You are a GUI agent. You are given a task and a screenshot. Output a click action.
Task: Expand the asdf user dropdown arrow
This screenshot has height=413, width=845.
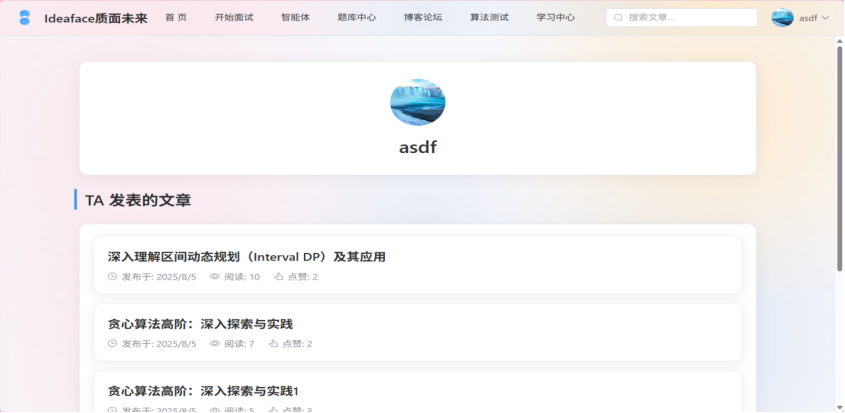(825, 18)
